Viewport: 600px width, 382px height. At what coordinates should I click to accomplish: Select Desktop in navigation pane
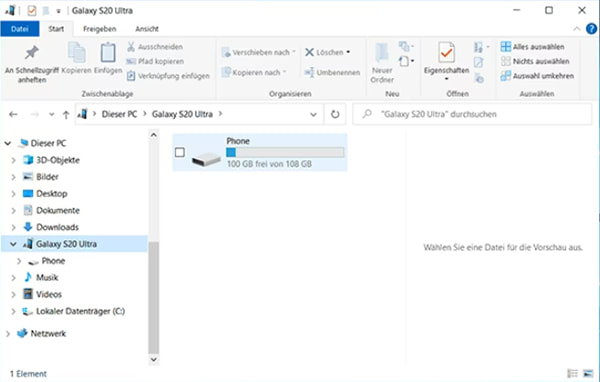(52, 194)
